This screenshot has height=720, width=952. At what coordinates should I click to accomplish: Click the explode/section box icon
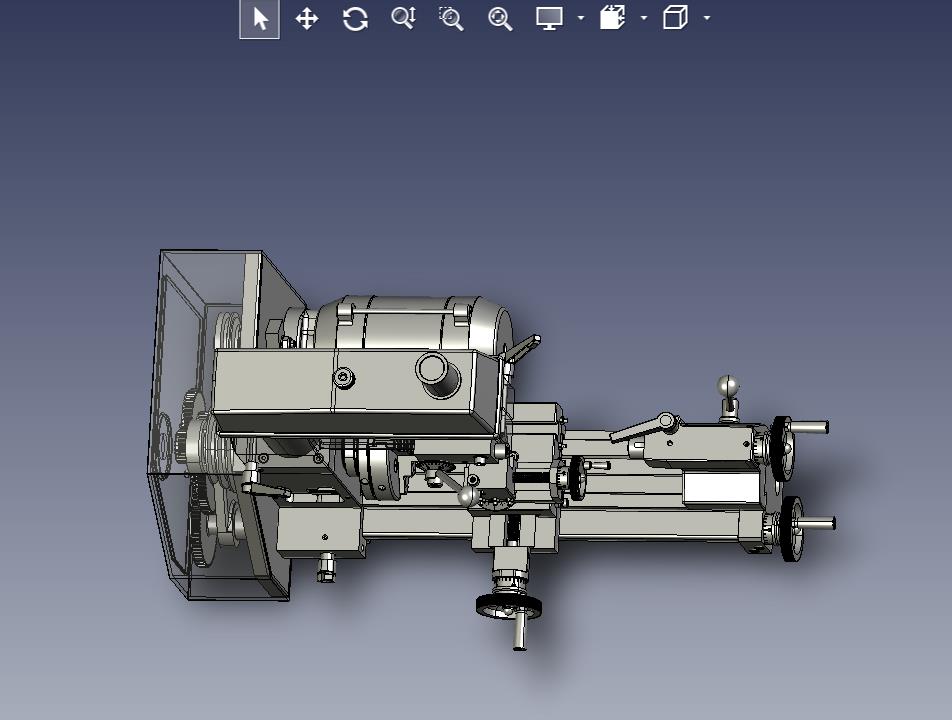(x=613, y=18)
